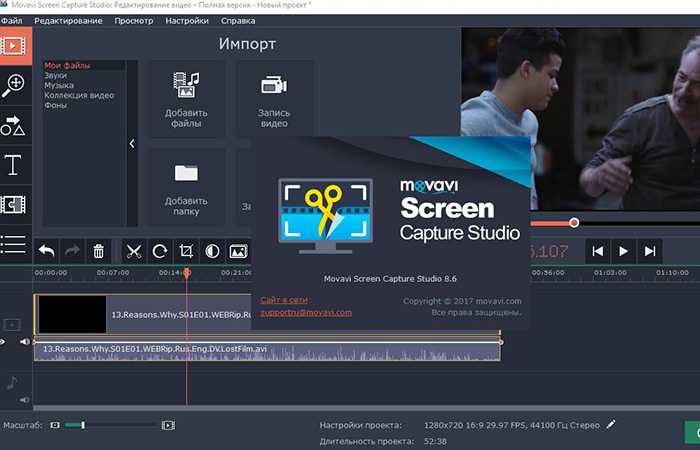Redo the last undone action
The image size is (700, 450).
[x=72, y=251]
